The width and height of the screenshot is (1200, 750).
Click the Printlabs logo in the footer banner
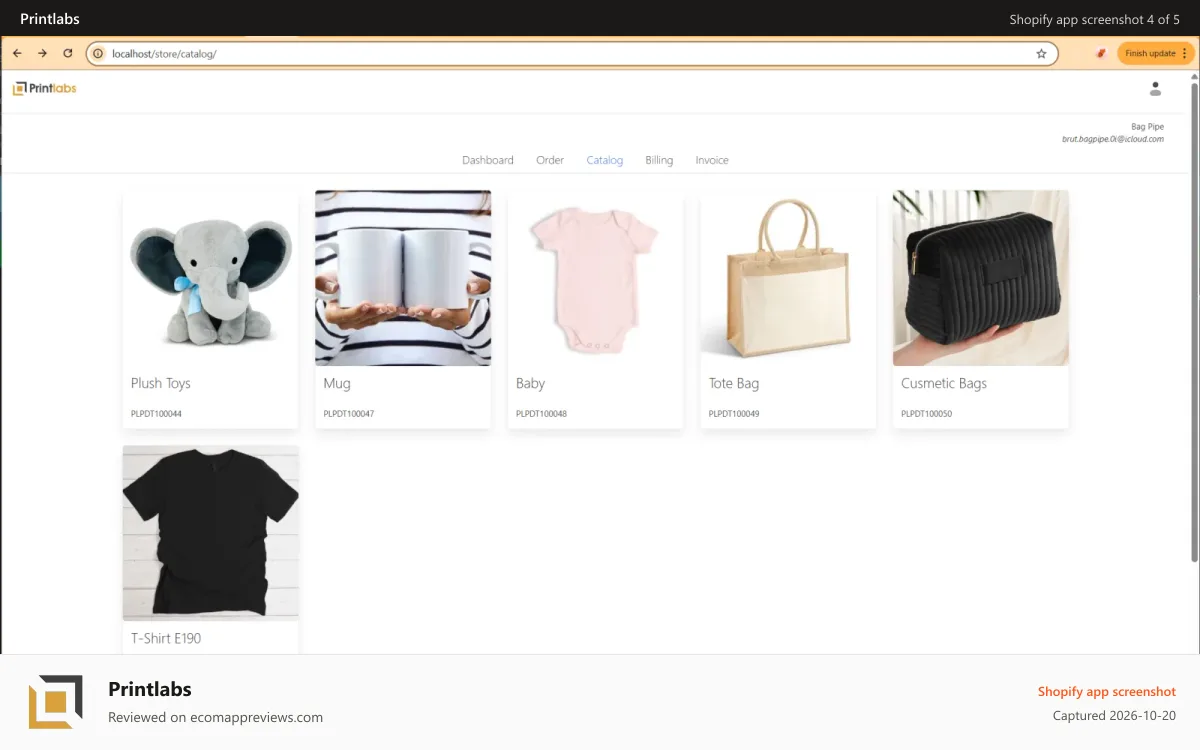pyautogui.click(x=55, y=702)
